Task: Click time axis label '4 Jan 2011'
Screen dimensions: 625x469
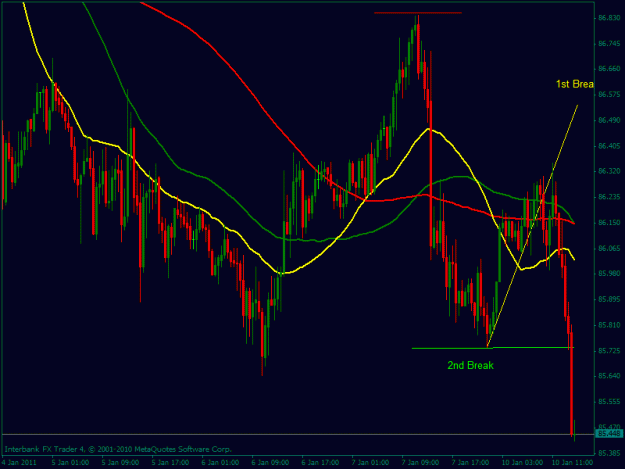Action: 19,463
